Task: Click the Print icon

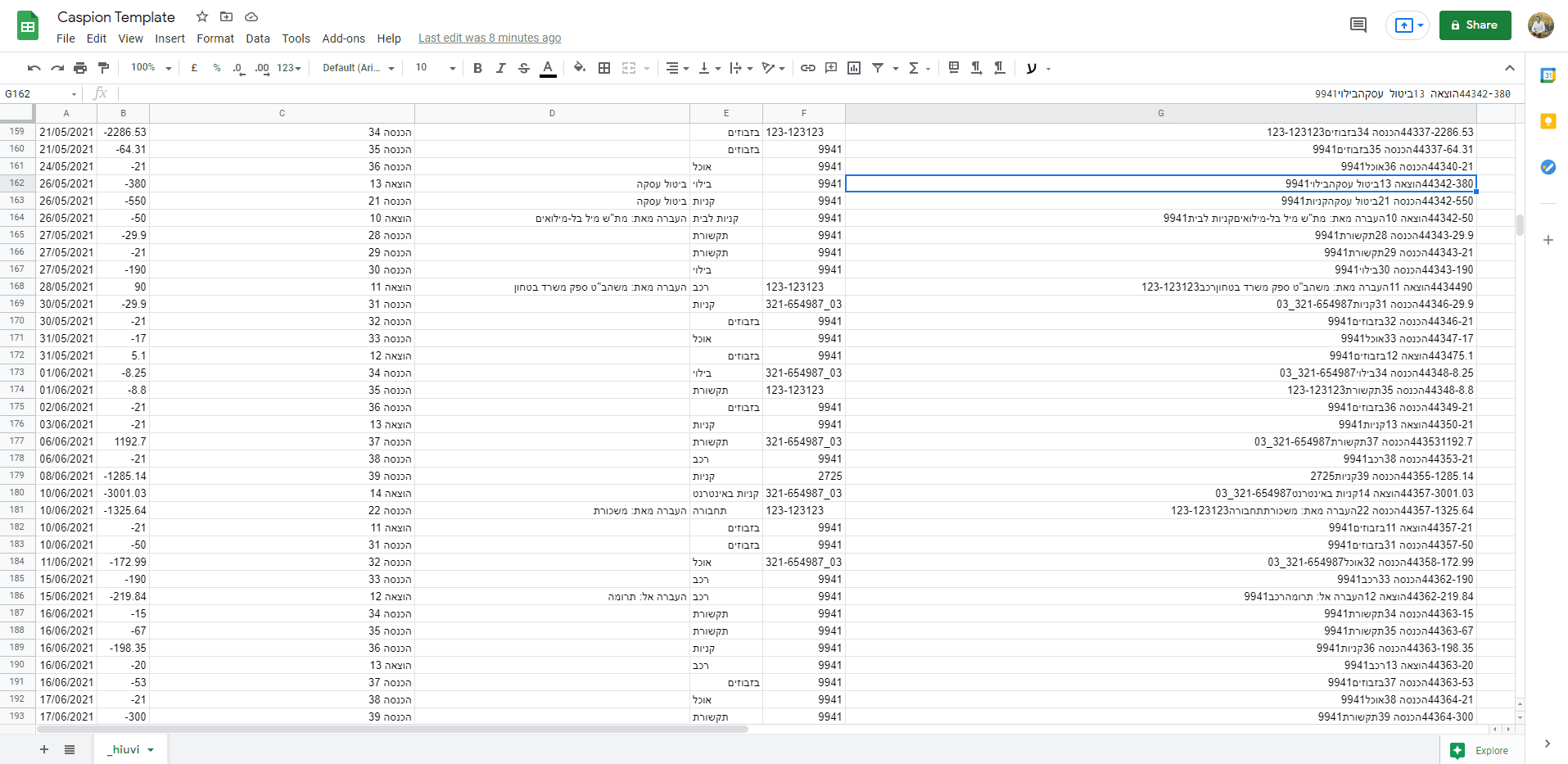Action: coord(80,68)
